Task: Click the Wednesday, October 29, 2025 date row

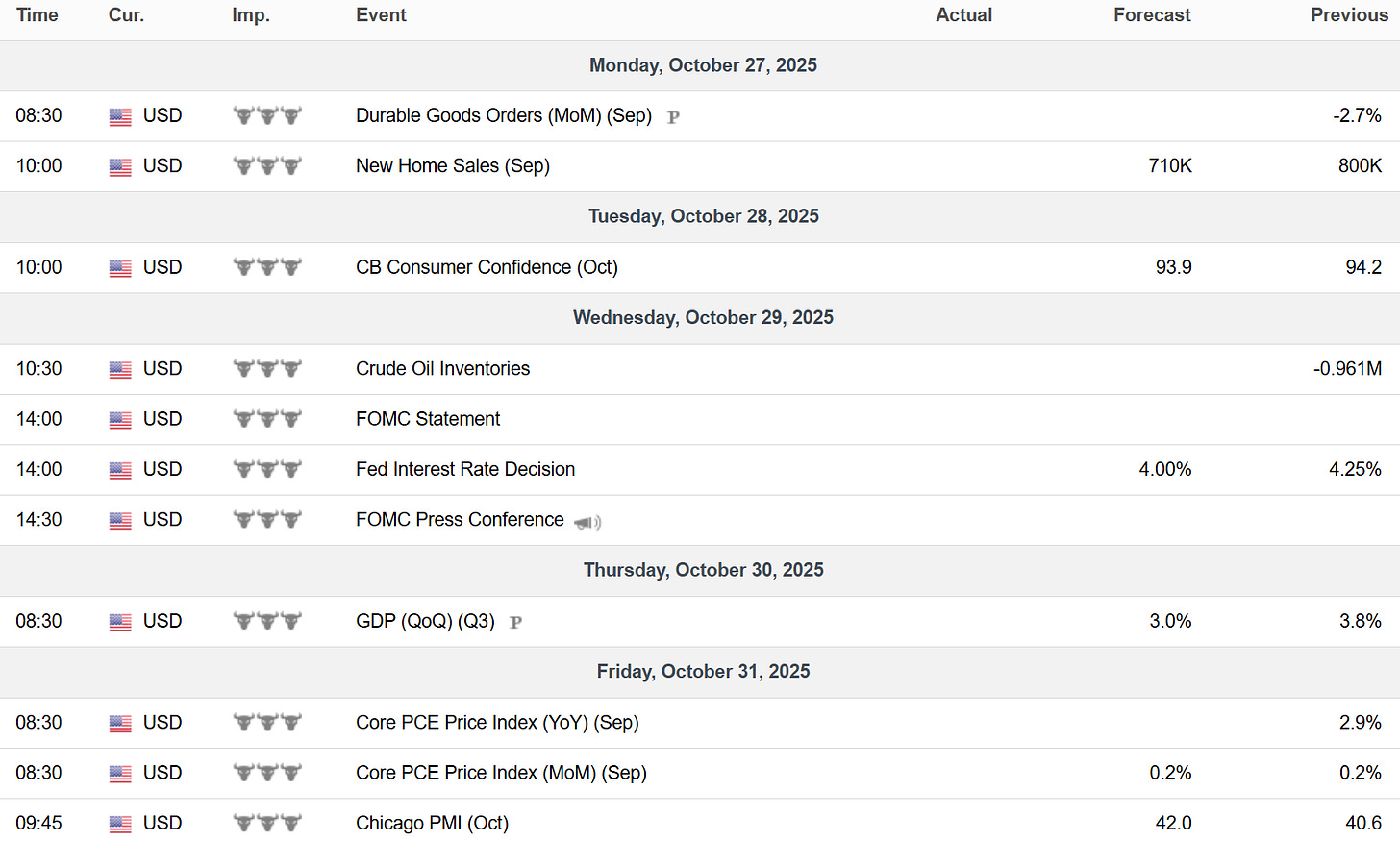Action: [x=703, y=318]
